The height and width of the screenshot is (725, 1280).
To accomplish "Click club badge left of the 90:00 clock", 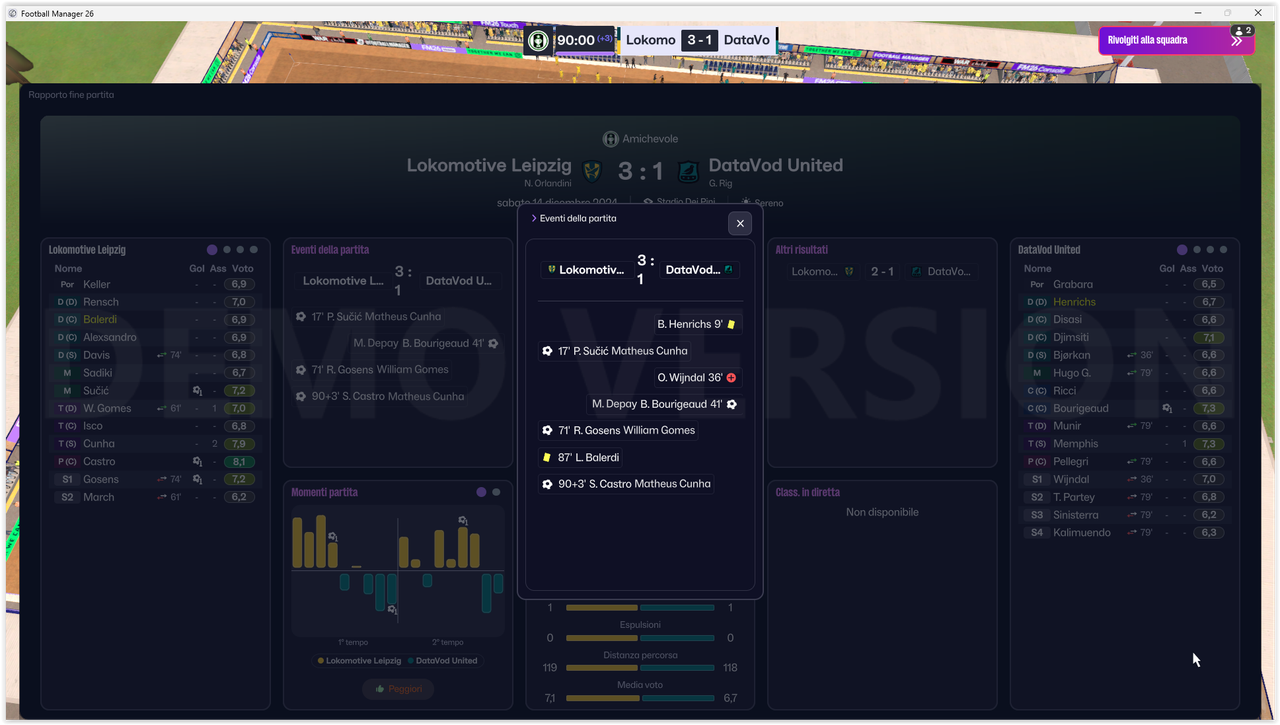I will 539,41.
